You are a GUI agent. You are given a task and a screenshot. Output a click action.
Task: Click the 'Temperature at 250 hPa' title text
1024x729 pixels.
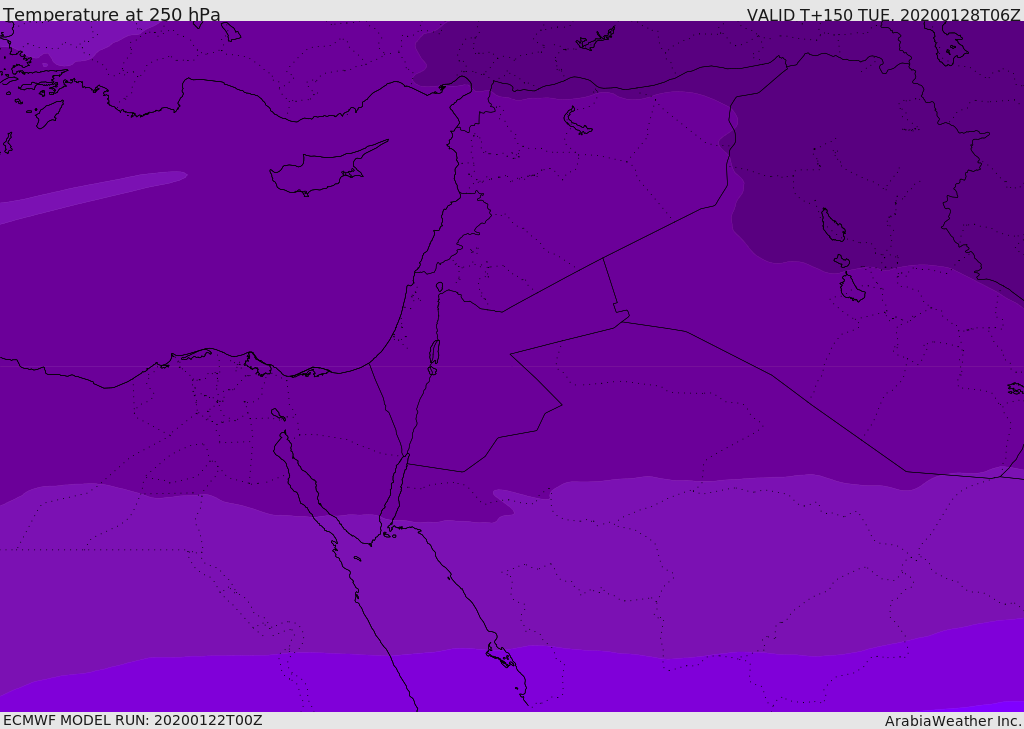(112, 14)
